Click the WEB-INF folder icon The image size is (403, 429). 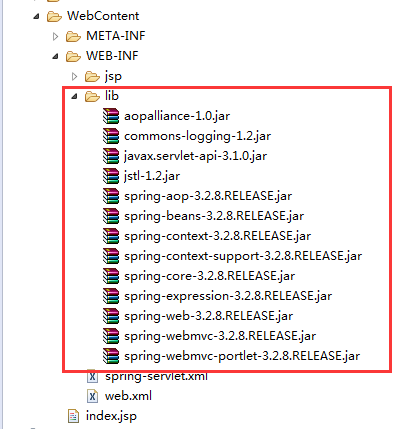tap(73, 56)
